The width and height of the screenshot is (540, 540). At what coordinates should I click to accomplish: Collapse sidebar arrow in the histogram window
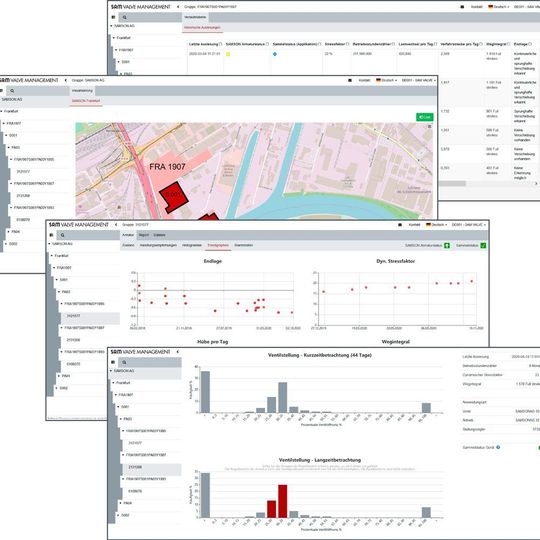click(x=178, y=352)
